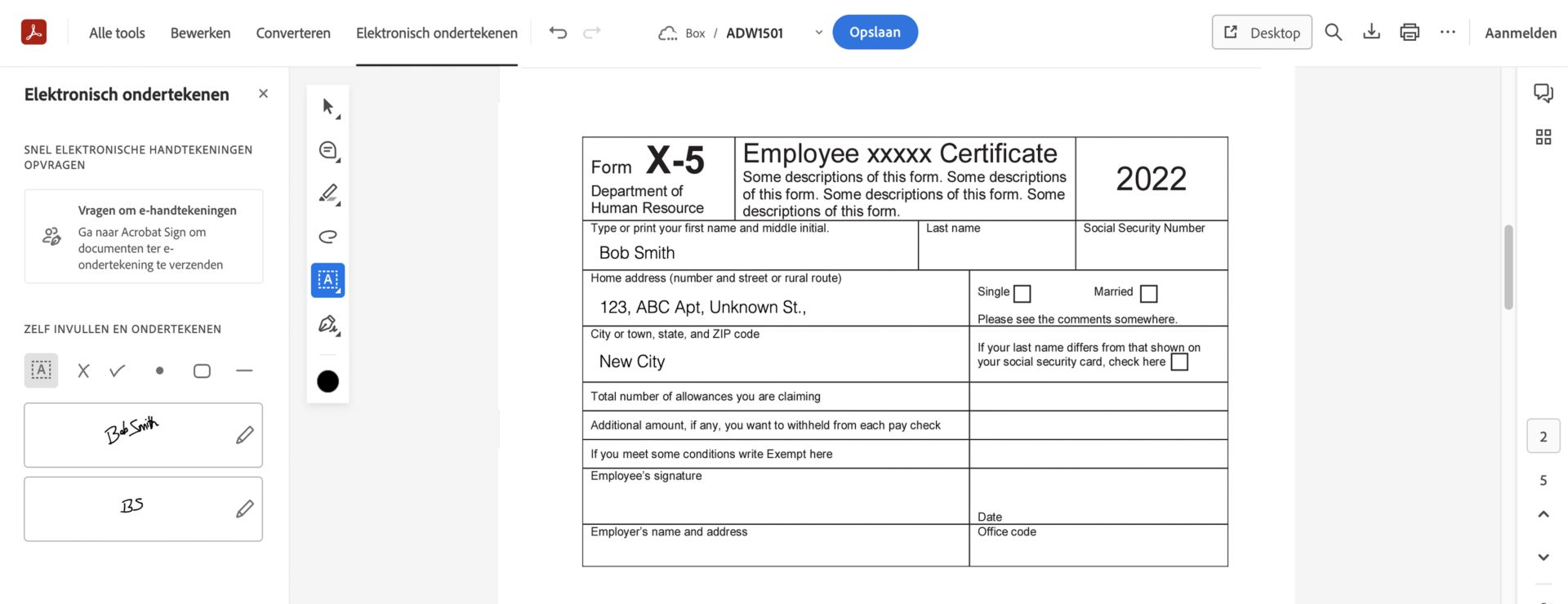Click the Employee's signature field
1568x604 pixels.
(776, 496)
